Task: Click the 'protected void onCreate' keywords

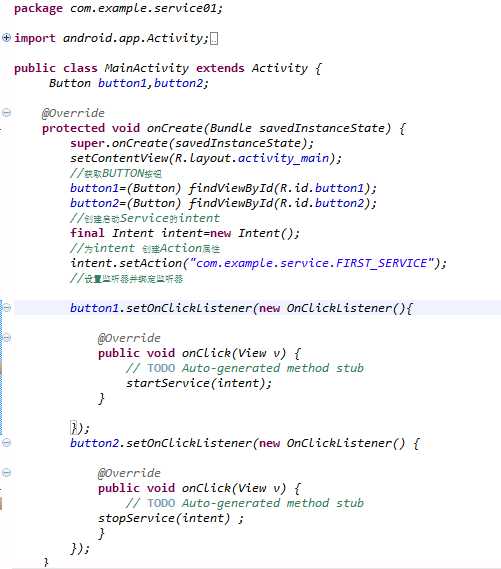Action: (x=122, y=128)
